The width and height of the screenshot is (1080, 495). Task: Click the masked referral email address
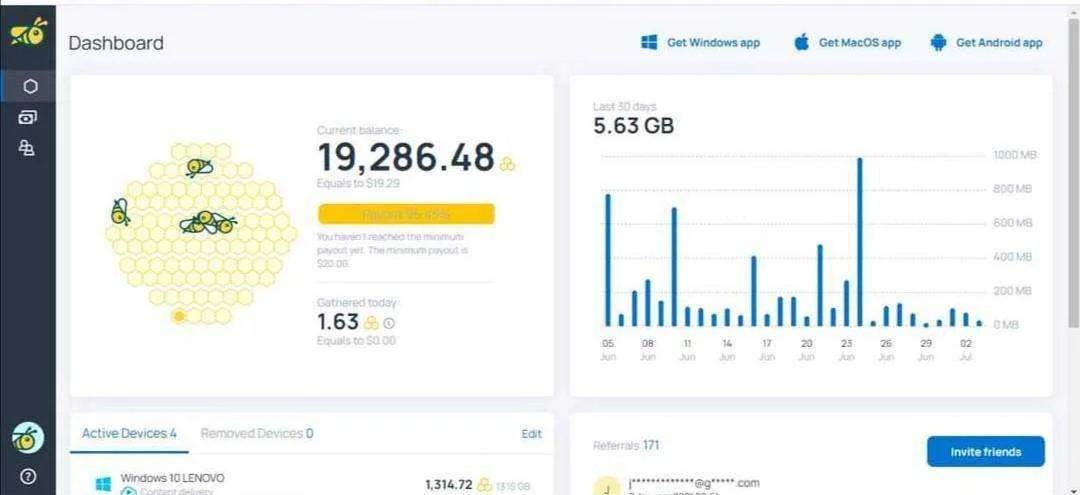694,483
